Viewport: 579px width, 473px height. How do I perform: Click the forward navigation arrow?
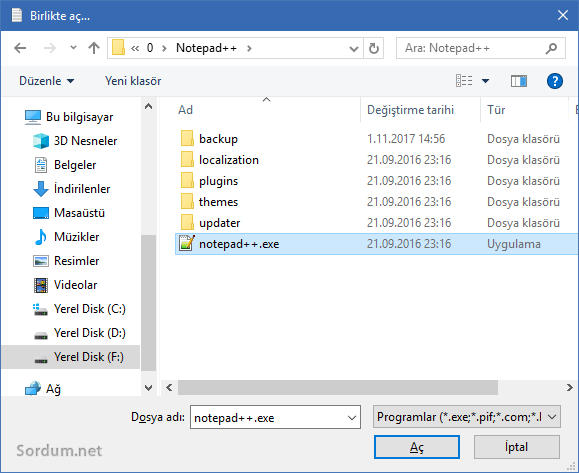[x=49, y=48]
